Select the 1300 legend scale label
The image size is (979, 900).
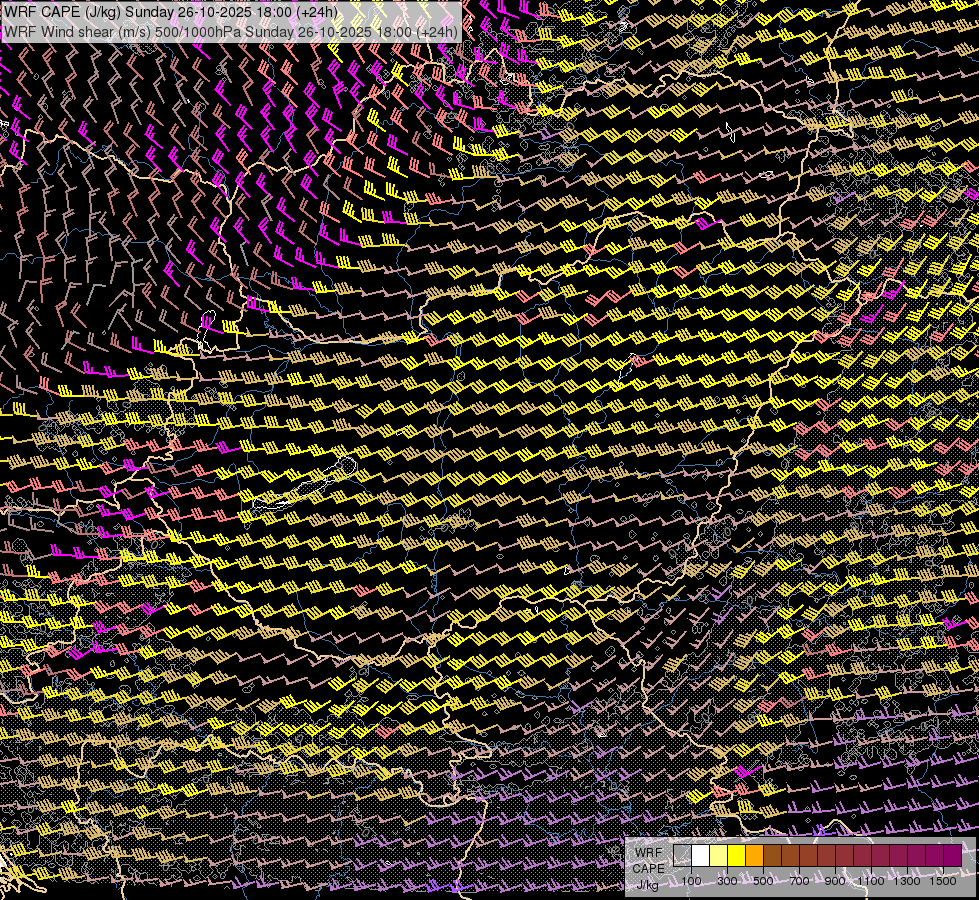pyautogui.click(x=907, y=881)
